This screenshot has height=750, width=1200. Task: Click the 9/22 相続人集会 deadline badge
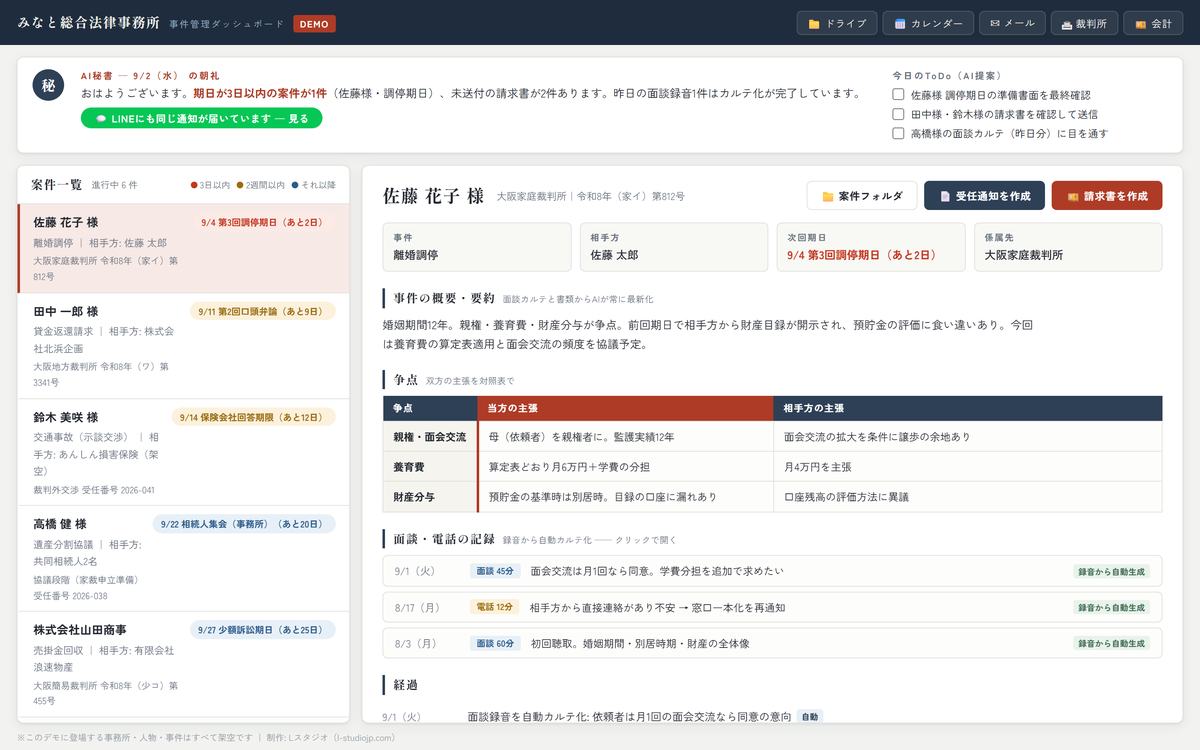click(x=244, y=524)
